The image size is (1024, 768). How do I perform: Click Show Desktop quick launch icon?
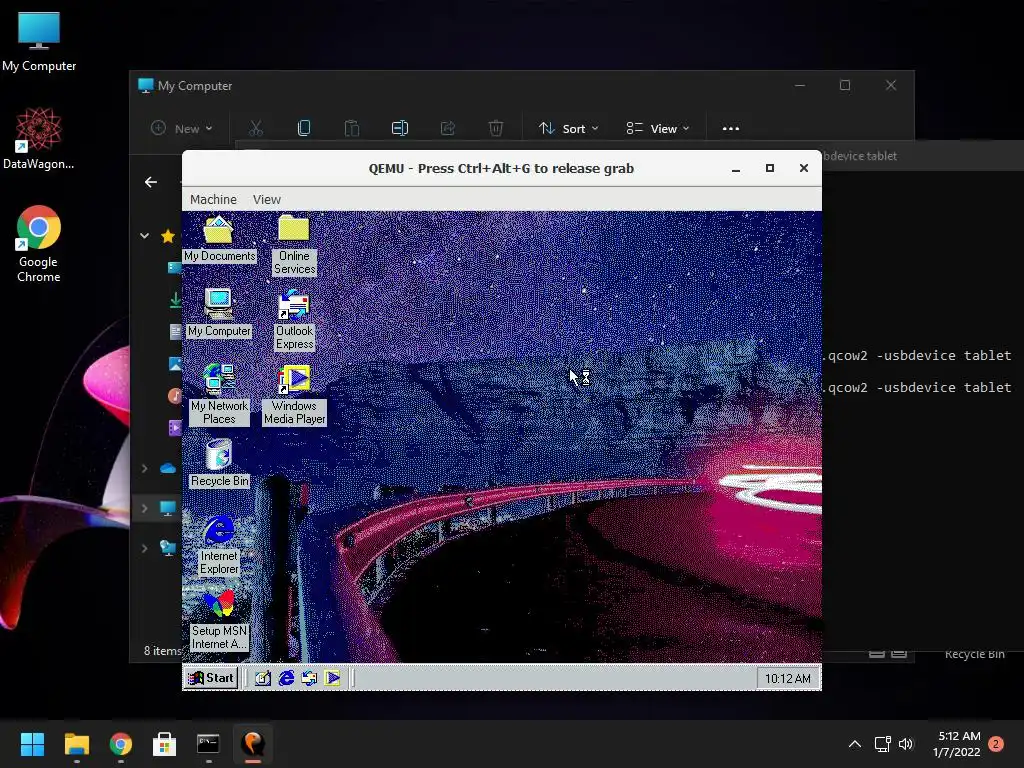263,678
